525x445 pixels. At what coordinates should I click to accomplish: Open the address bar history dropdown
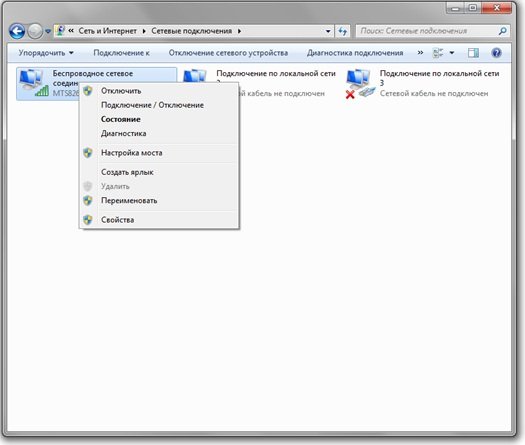328,31
